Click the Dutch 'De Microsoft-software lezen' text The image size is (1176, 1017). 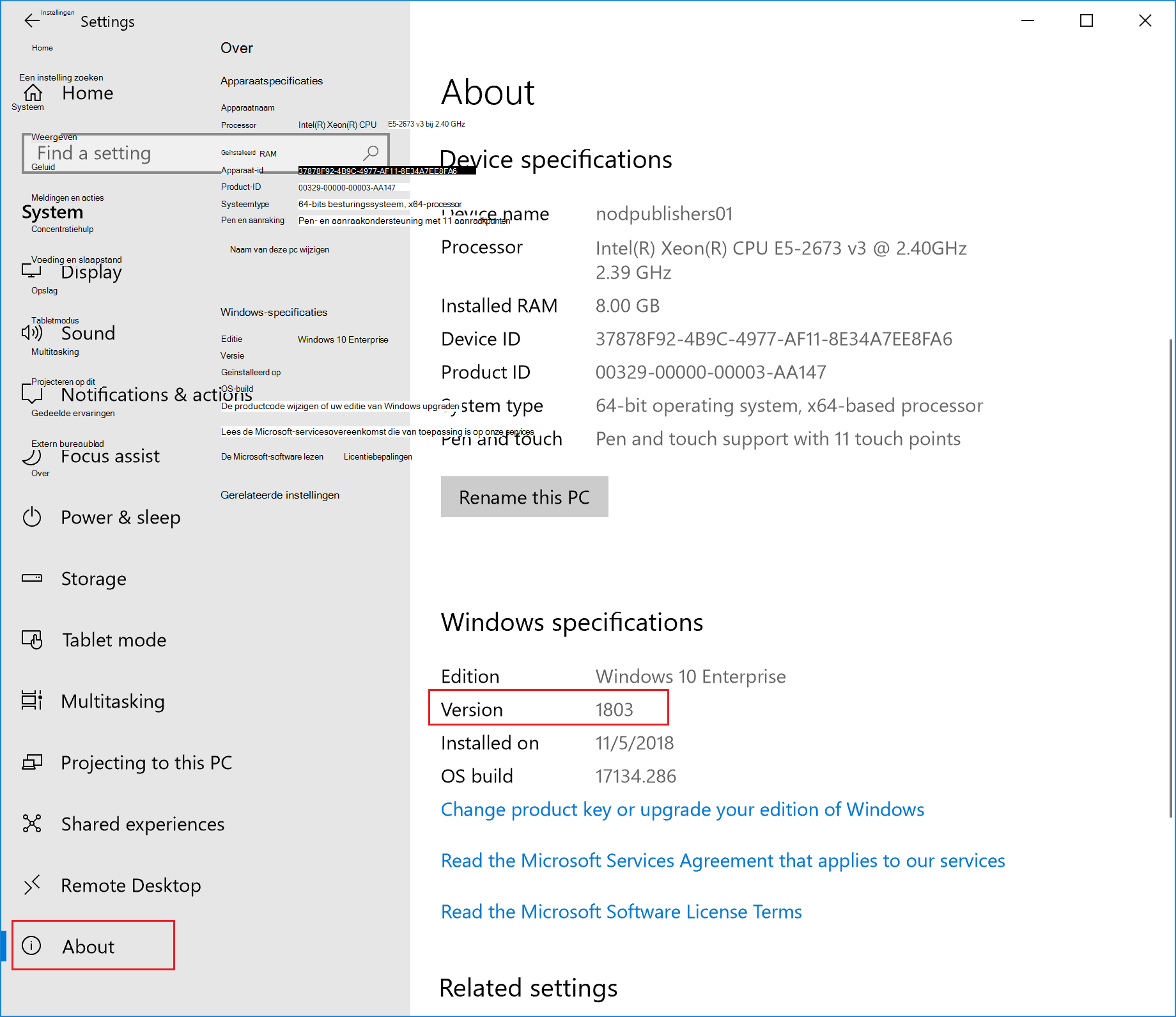coord(272,457)
